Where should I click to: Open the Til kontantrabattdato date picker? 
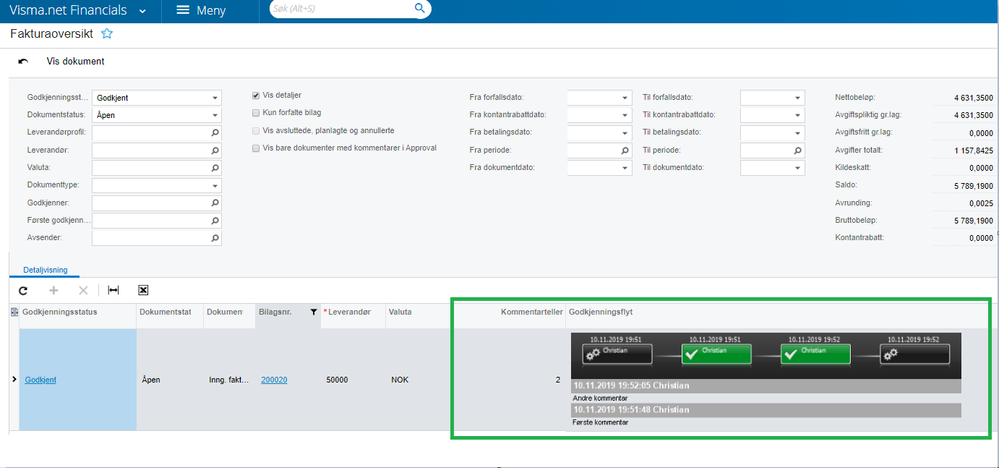tap(797, 115)
